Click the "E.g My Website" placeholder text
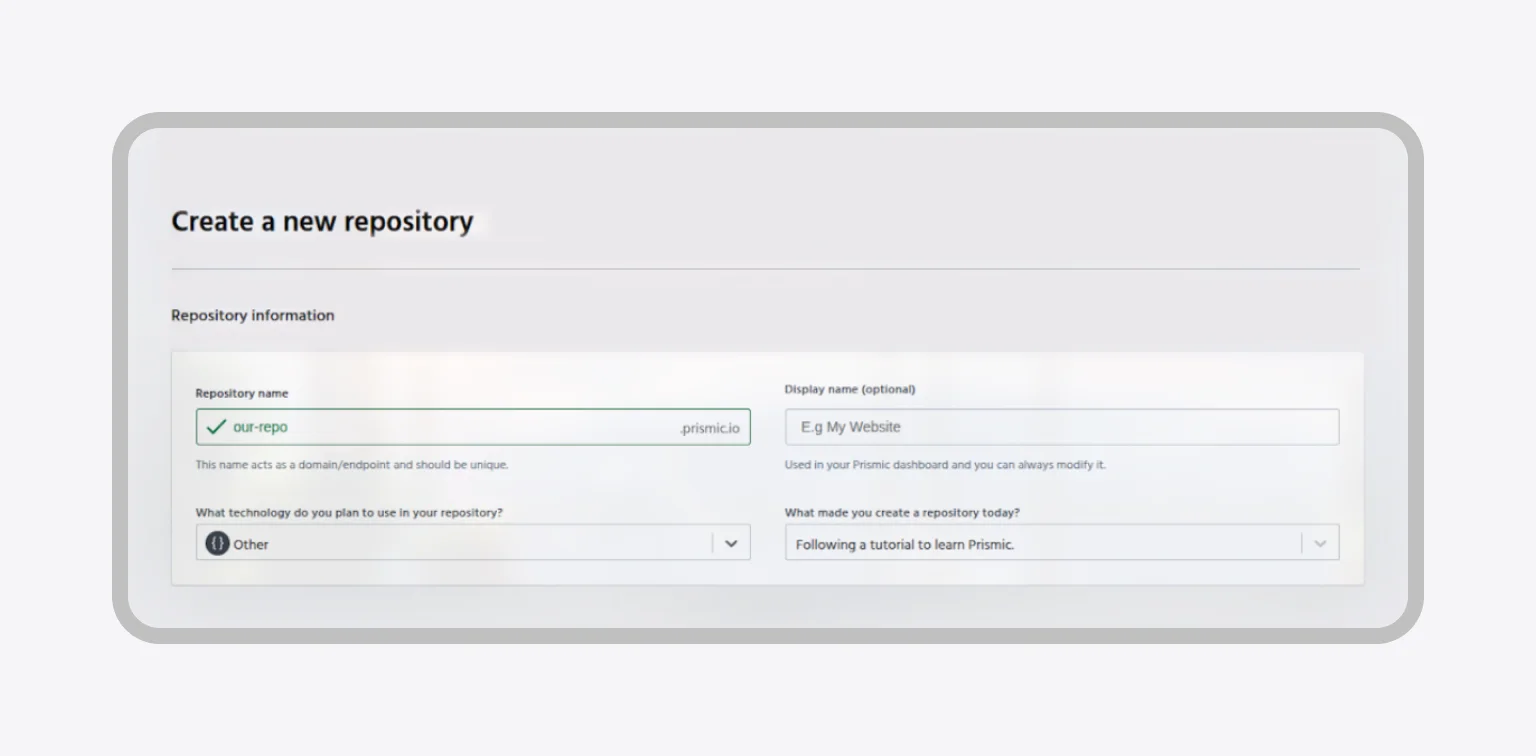This screenshot has width=1536, height=756. (x=848, y=426)
